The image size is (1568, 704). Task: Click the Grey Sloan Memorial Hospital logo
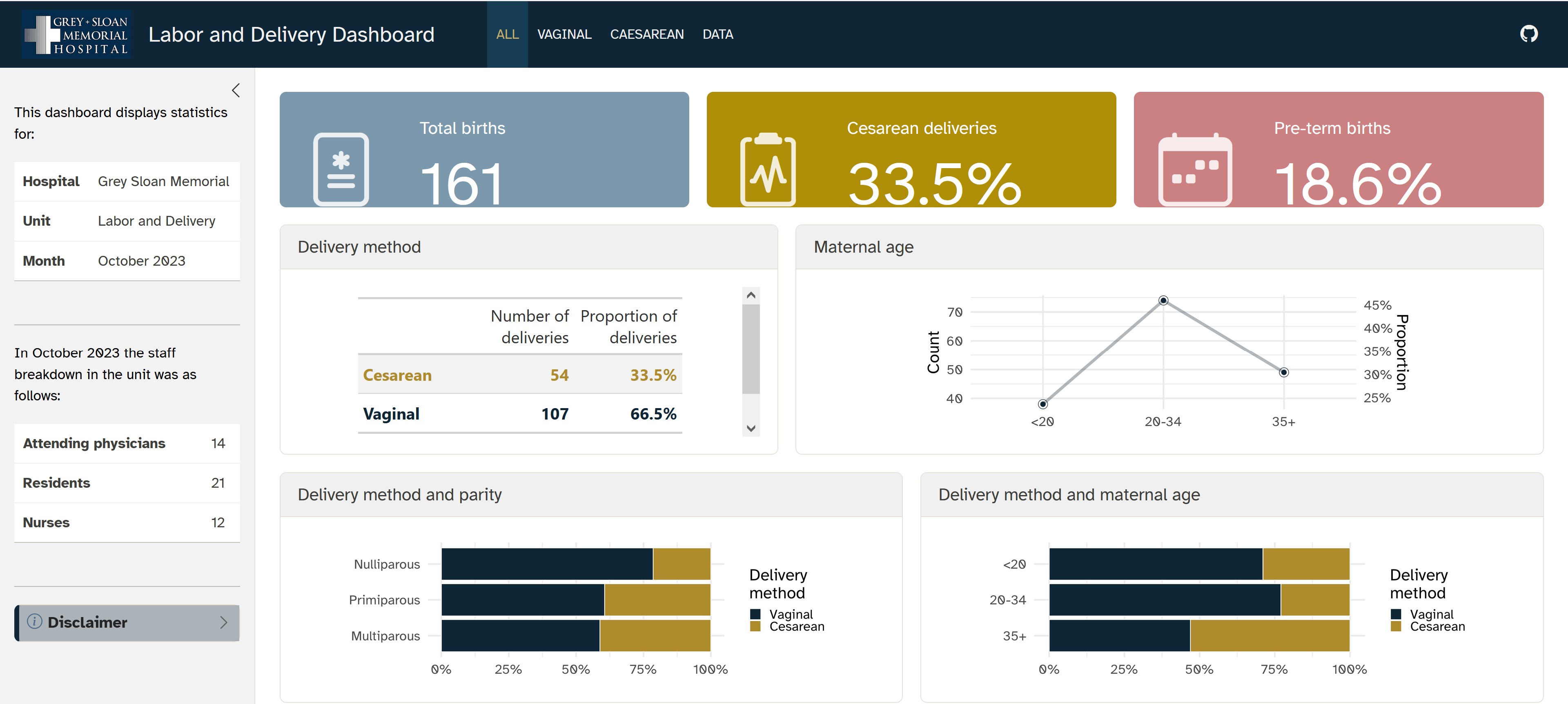(x=77, y=35)
